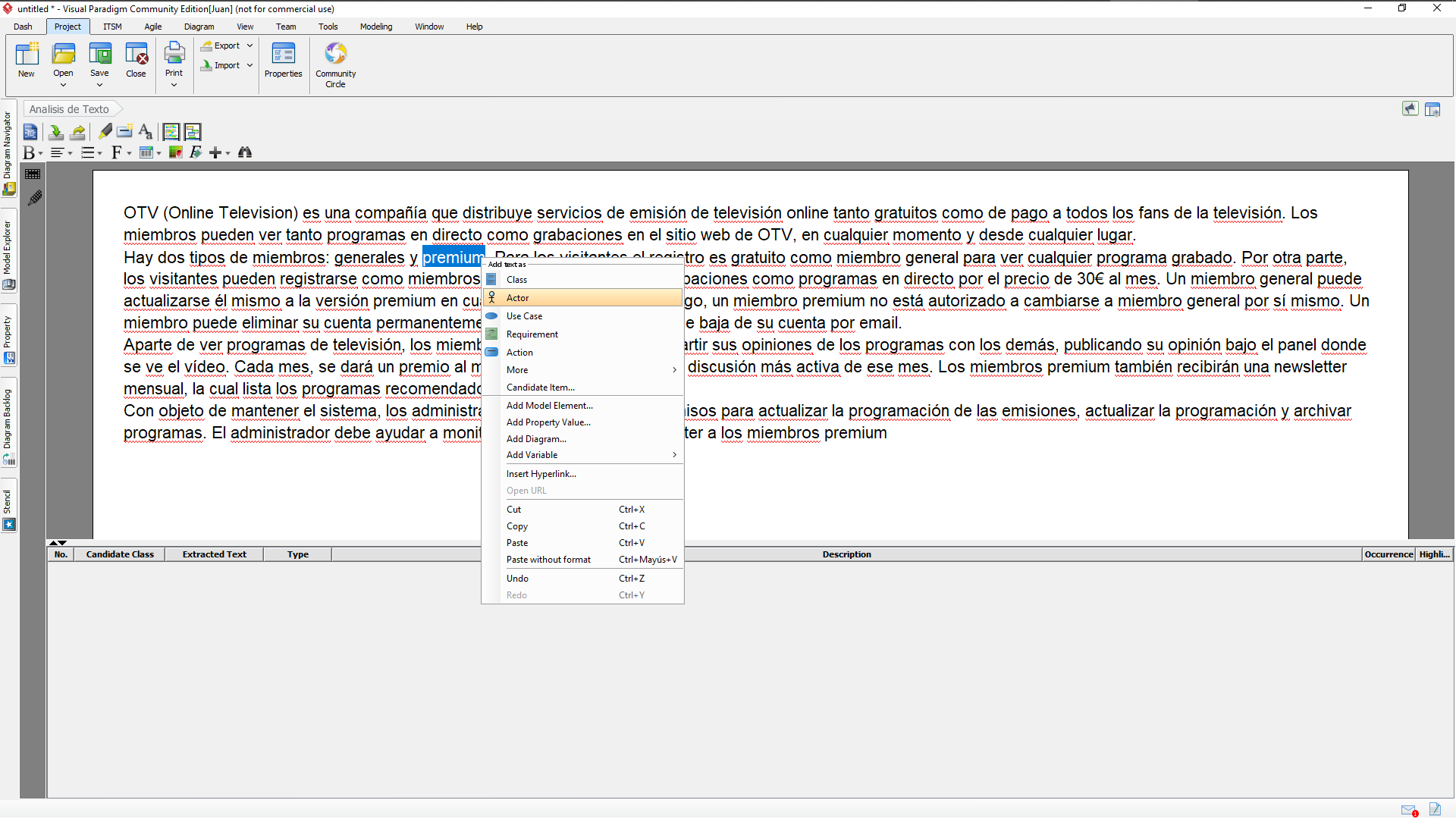The image size is (1456, 819).
Task: Open project Properties icon
Action: 284,55
